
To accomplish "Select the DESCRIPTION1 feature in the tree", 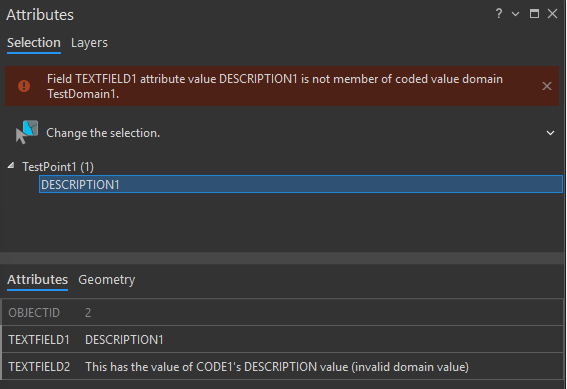I will click(301, 184).
